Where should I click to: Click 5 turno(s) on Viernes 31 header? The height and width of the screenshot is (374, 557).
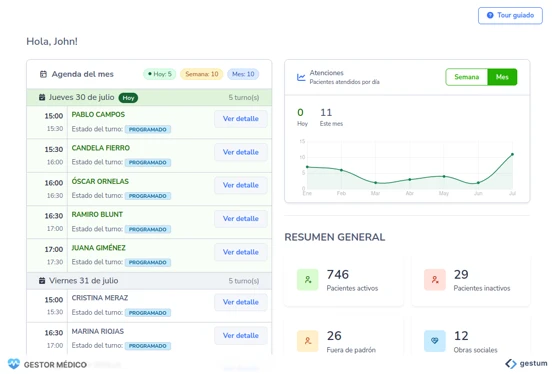point(244,281)
